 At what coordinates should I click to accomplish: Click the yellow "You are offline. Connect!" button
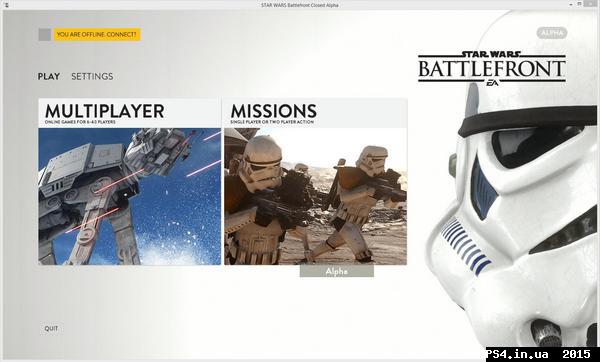pyautogui.click(x=97, y=34)
